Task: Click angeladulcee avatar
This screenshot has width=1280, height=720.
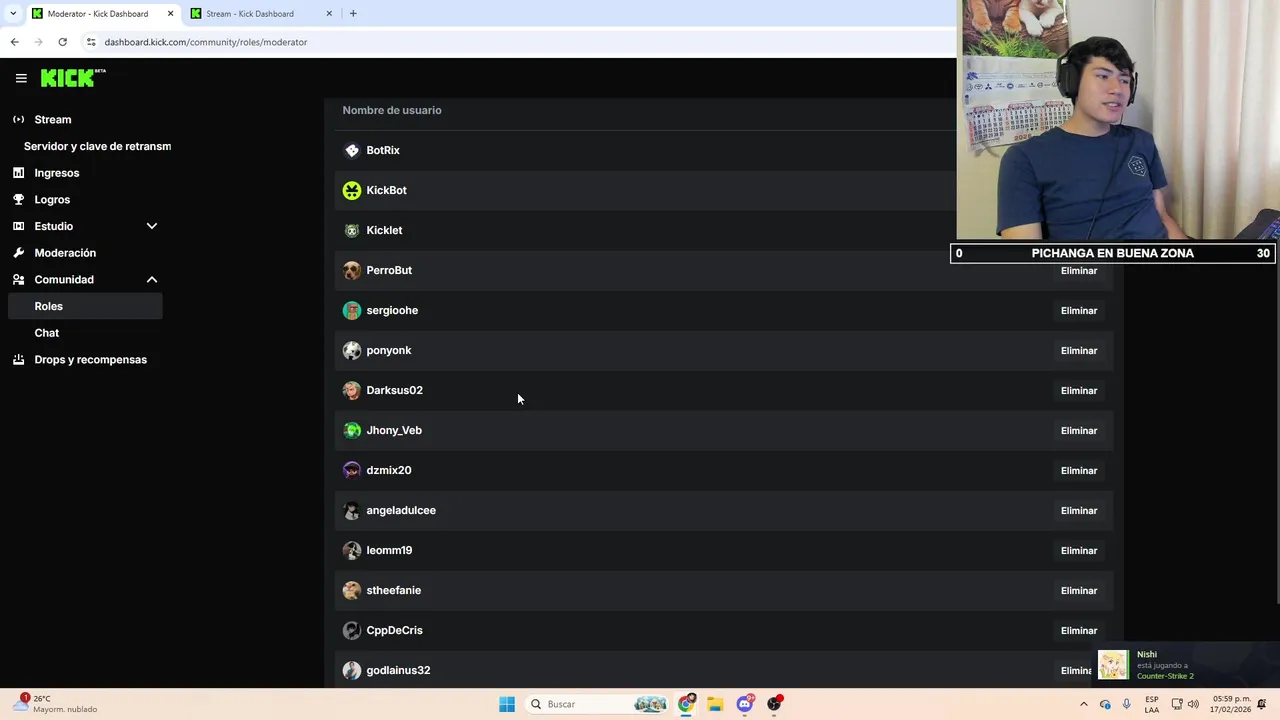Action: [352, 510]
